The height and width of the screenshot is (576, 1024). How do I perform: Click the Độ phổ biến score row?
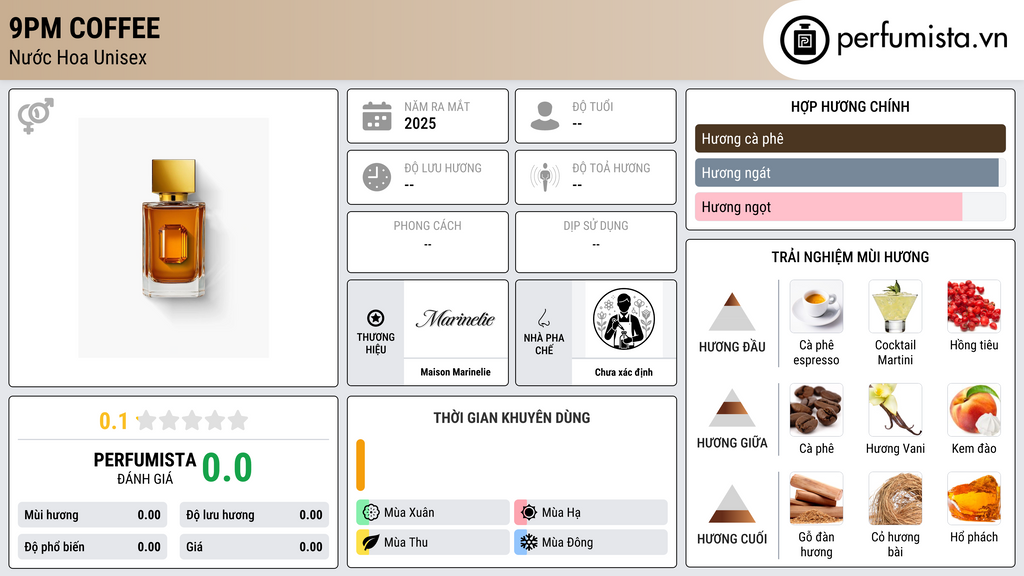[92, 547]
